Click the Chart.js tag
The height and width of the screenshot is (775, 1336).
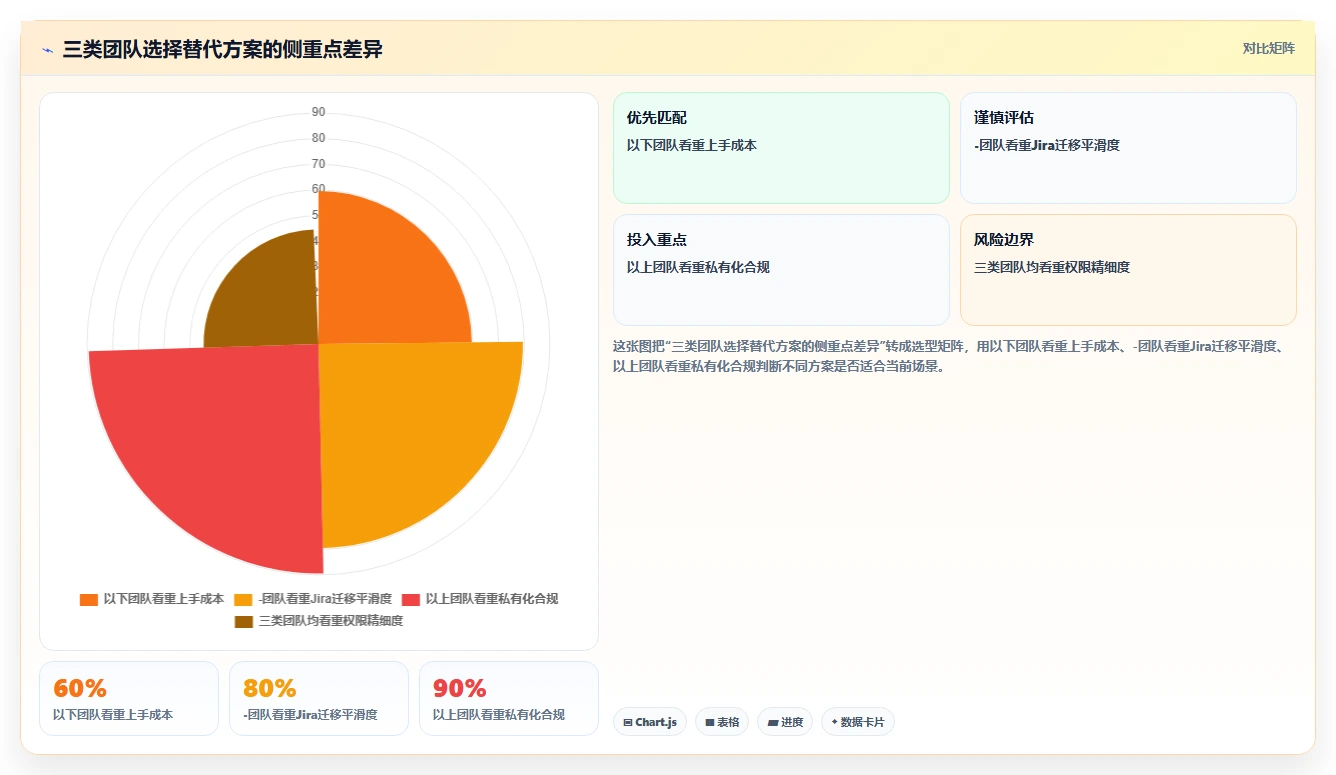tap(650, 722)
